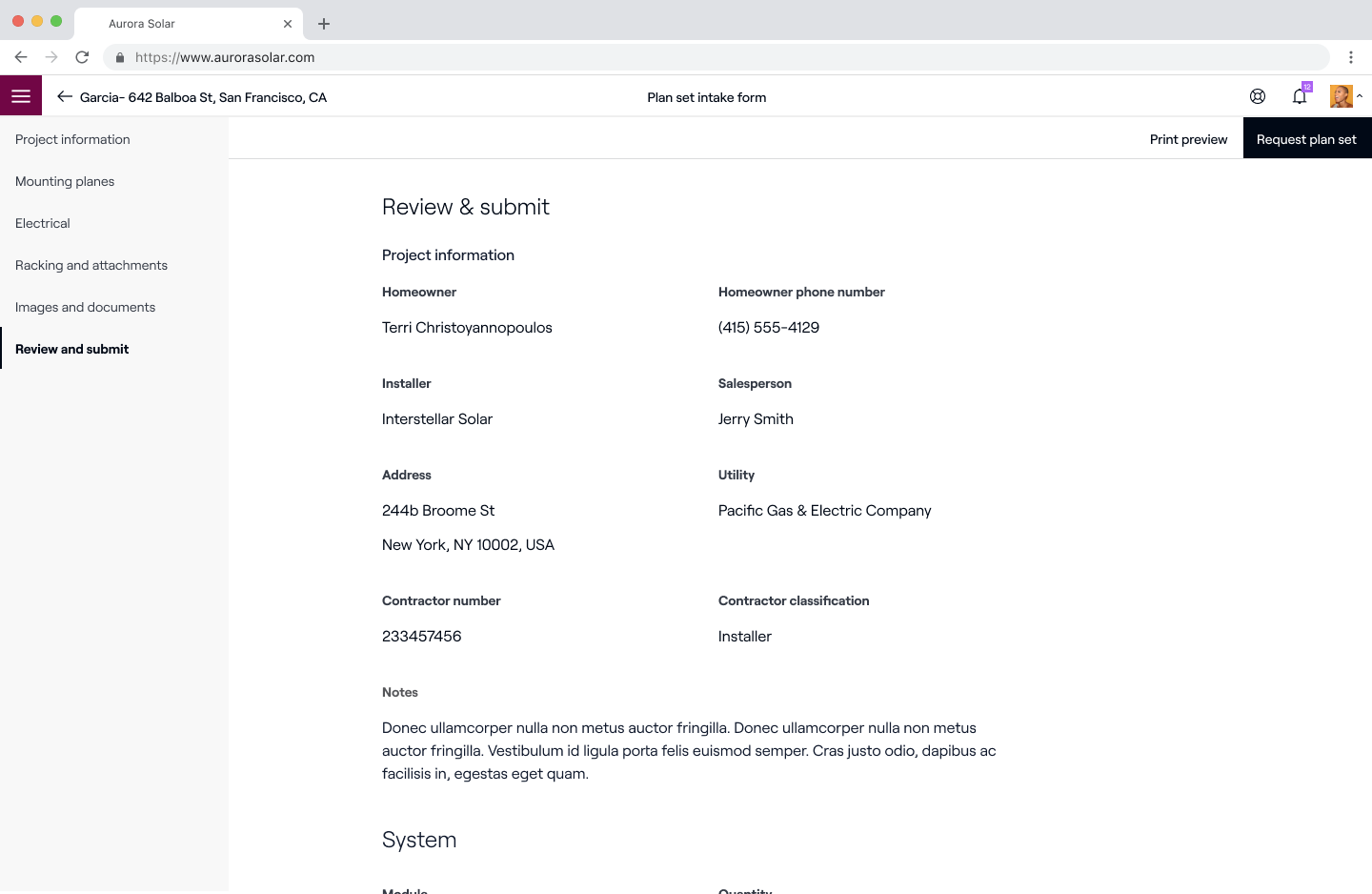The height and width of the screenshot is (894, 1372).
Task: Click the Utility field label
Action: (x=736, y=476)
